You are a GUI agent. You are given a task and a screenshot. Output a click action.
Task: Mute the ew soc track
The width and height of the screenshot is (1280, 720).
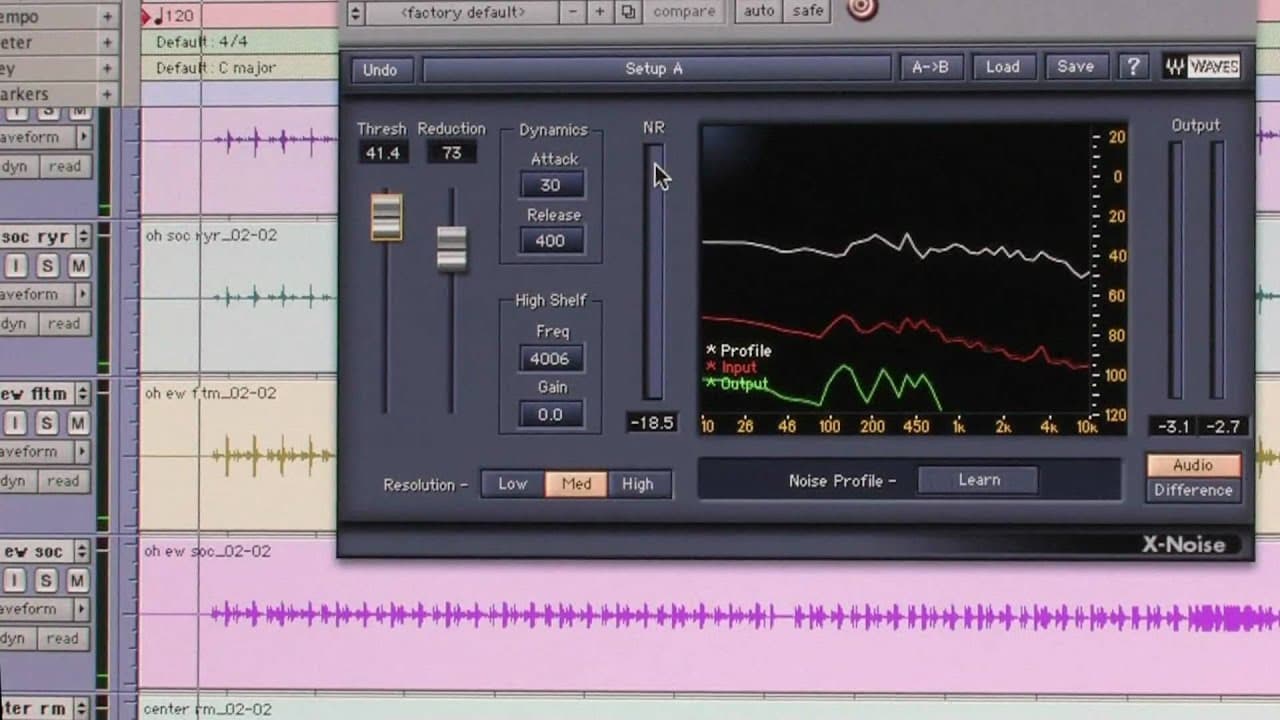[78, 580]
